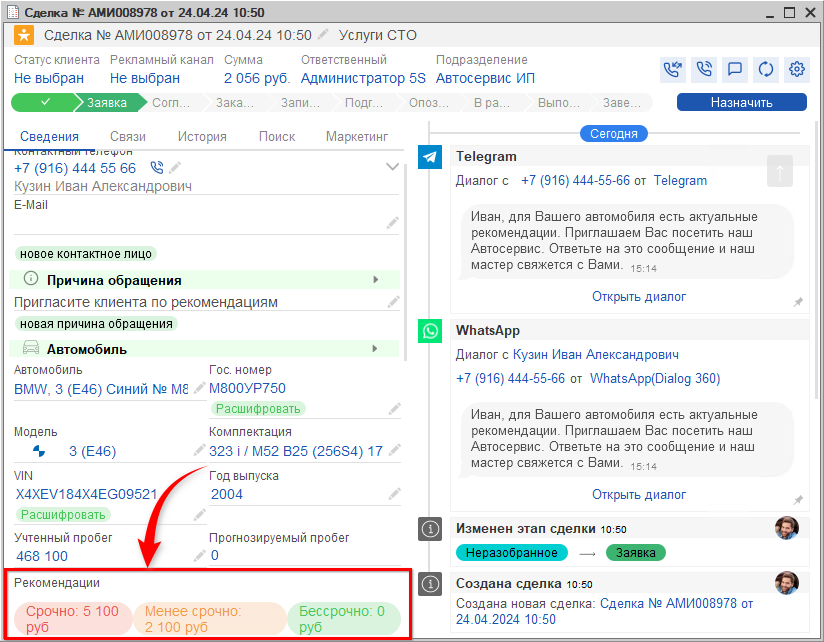Image resolution: width=824 pixels, height=642 pixels.
Task: Click the refresh arrows icon
Action: tap(766, 69)
